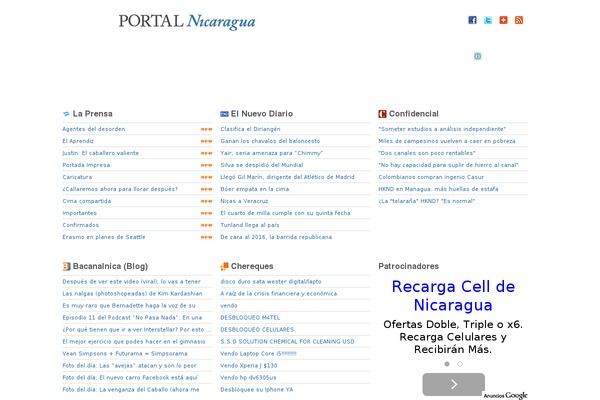This screenshot has width=600, height=400.
Task: Open the Chereques heading
Action: (252, 266)
